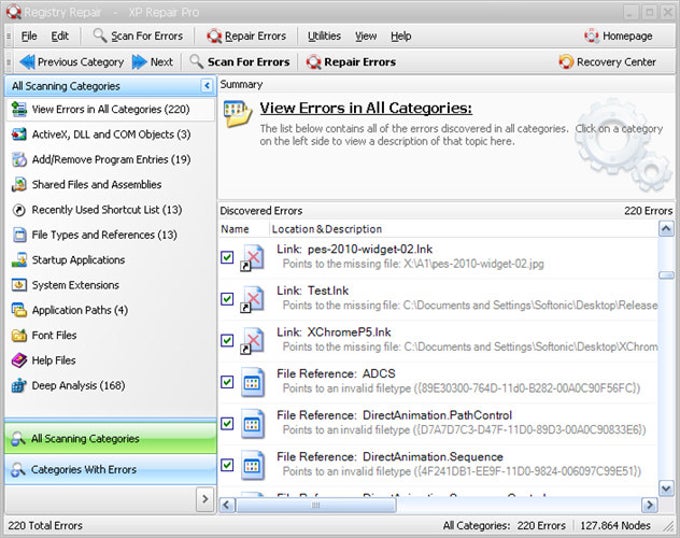Uncheck the Test.lnk error checkbox
The height and width of the screenshot is (538, 680).
click(x=227, y=299)
